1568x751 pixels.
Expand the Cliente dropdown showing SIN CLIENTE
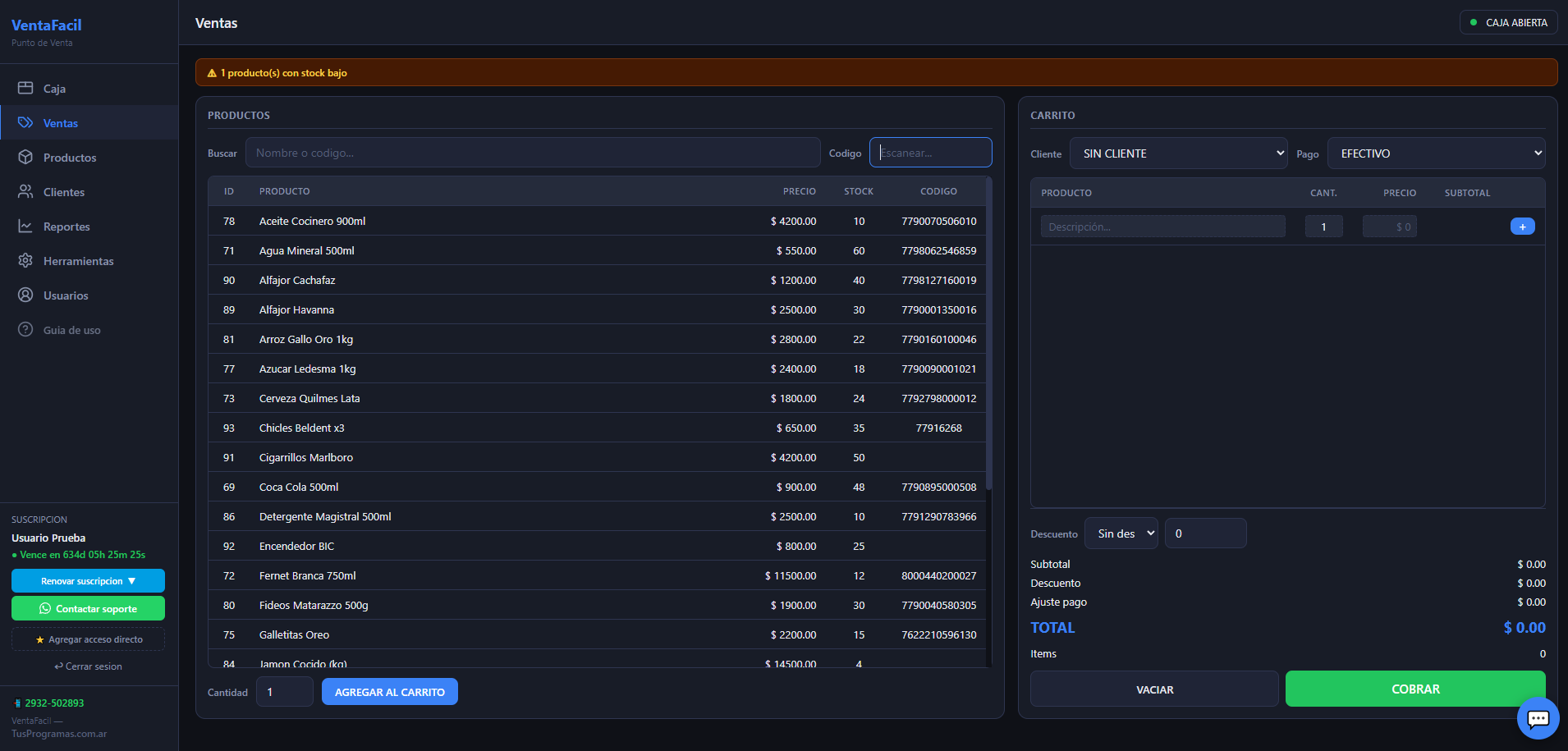pos(1178,153)
